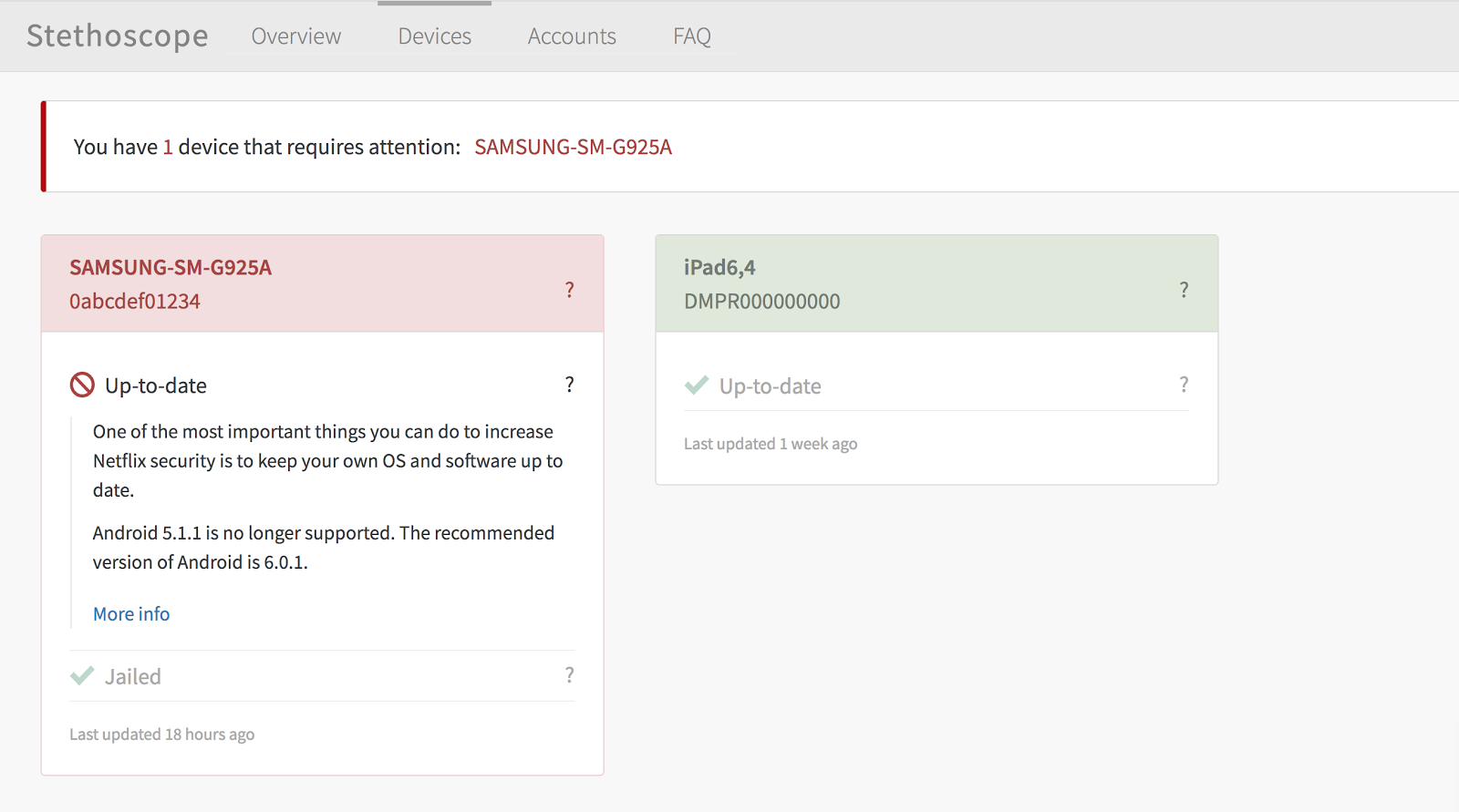Screen dimensions: 1459x812
Task: Collapse the Samsung Up-to-date practice details
Action: tap(156, 385)
